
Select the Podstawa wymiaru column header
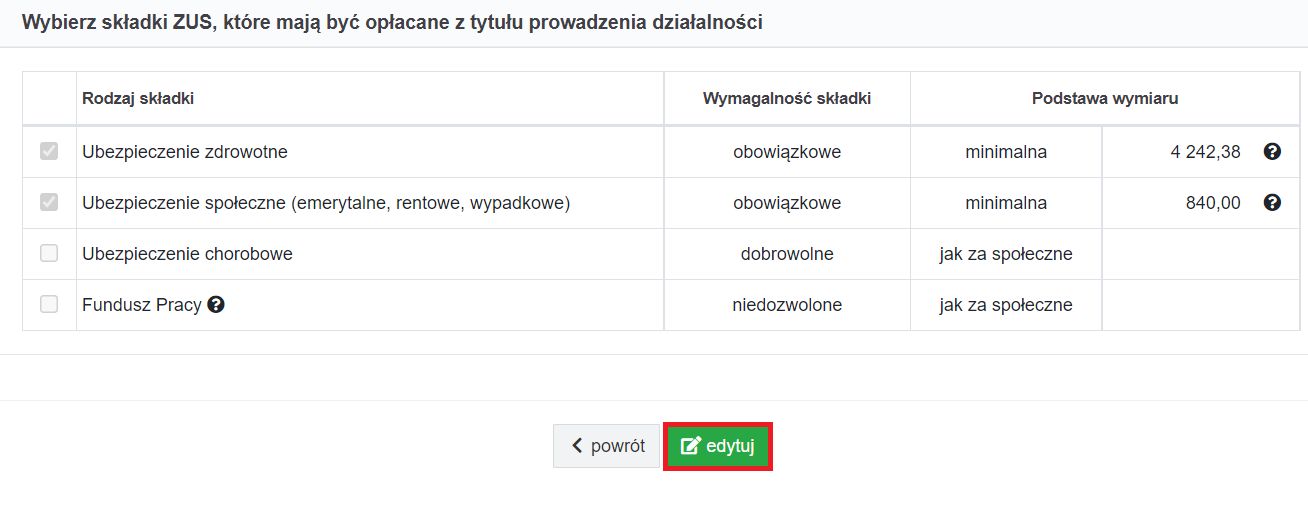[1105, 98]
